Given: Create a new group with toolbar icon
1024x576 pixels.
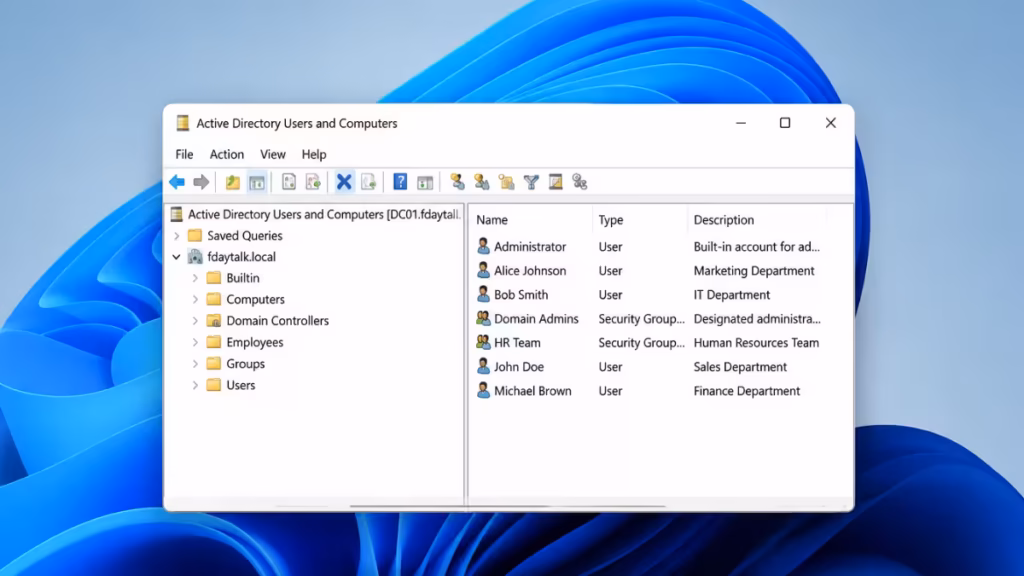Looking at the screenshot, I should [x=482, y=182].
